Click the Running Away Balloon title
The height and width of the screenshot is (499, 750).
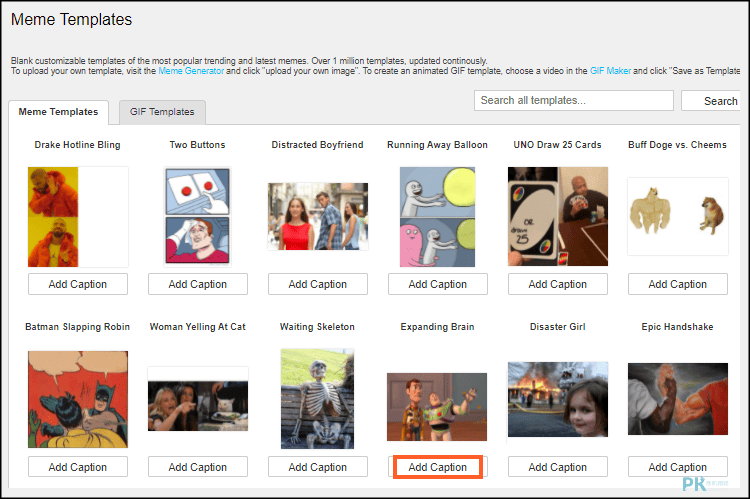(x=438, y=145)
